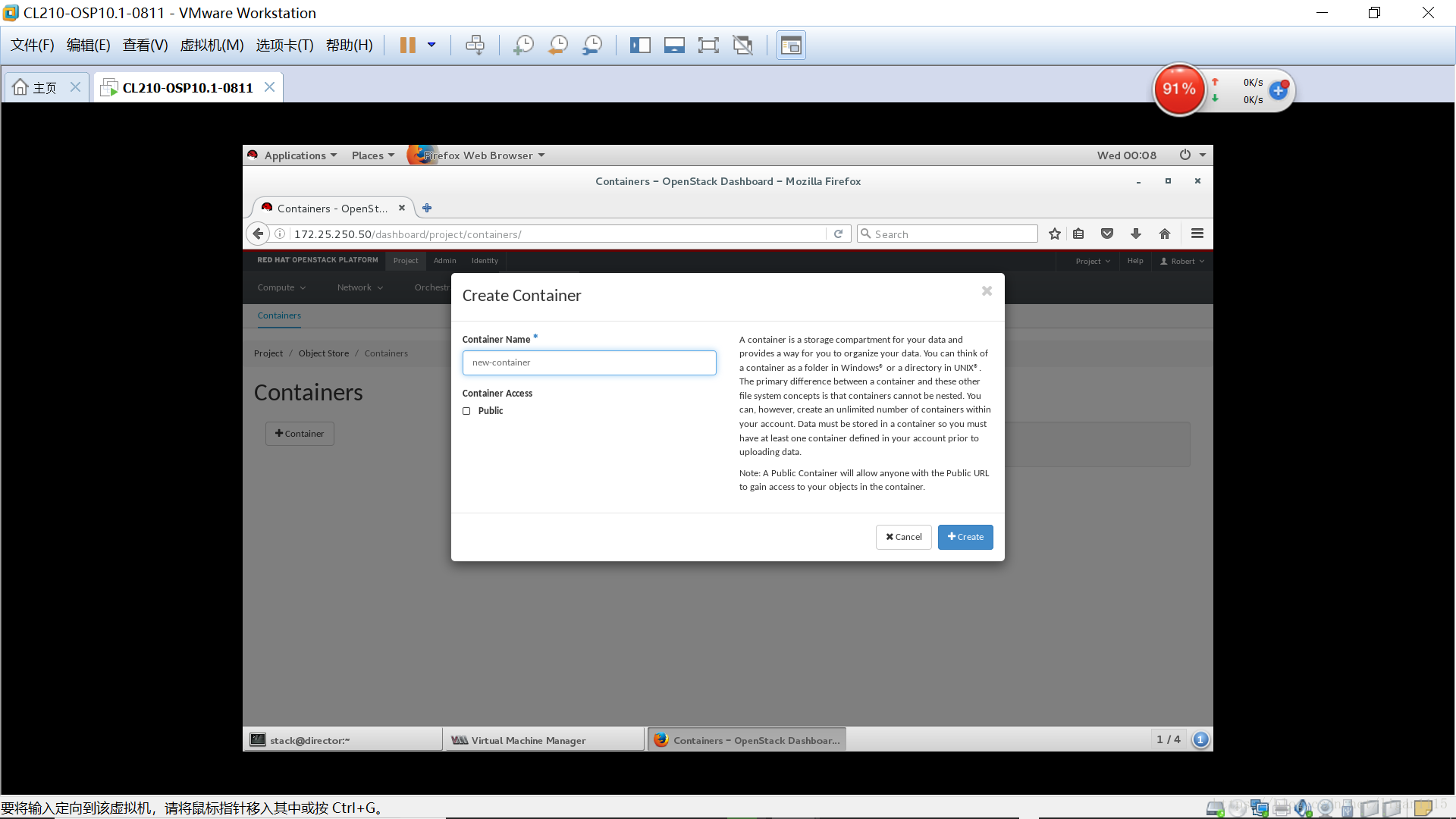Viewport: 1456px width, 819px height.
Task: Suspend the virtual machine
Action: click(407, 45)
